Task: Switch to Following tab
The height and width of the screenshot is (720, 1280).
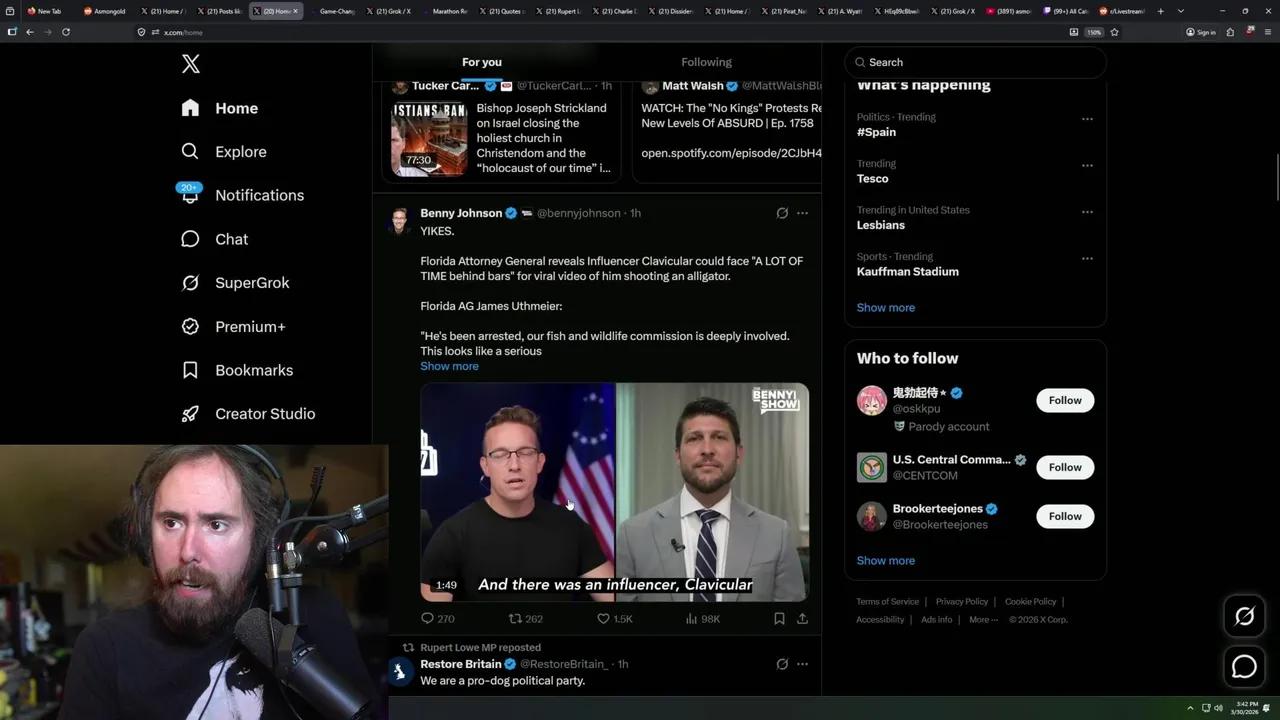Action: coord(706,62)
